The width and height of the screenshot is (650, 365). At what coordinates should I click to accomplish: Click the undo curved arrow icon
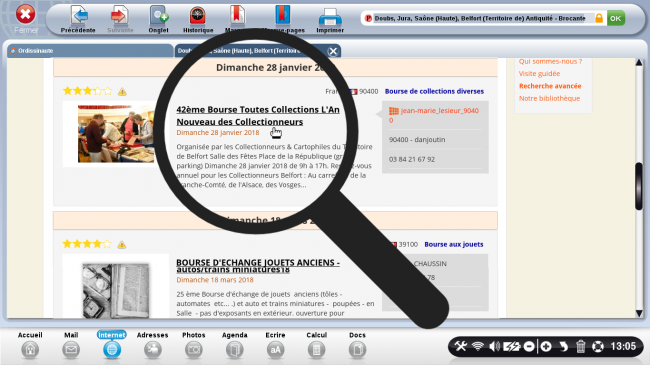tap(563, 346)
